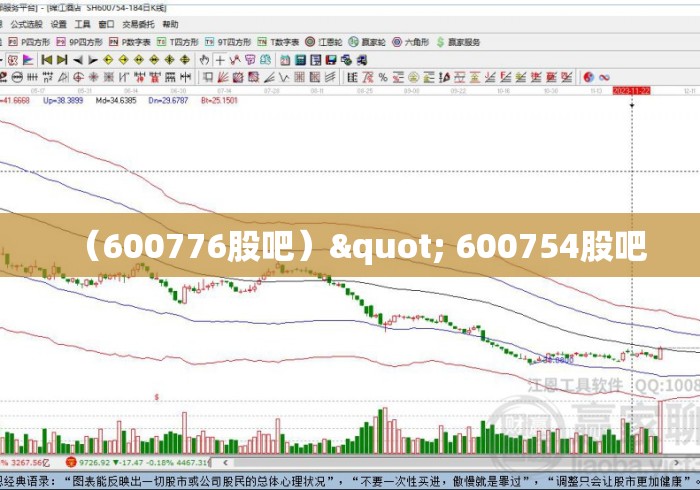Click the first yellow diamond arrow icon
The width and height of the screenshot is (700, 490).
click(108, 59)
